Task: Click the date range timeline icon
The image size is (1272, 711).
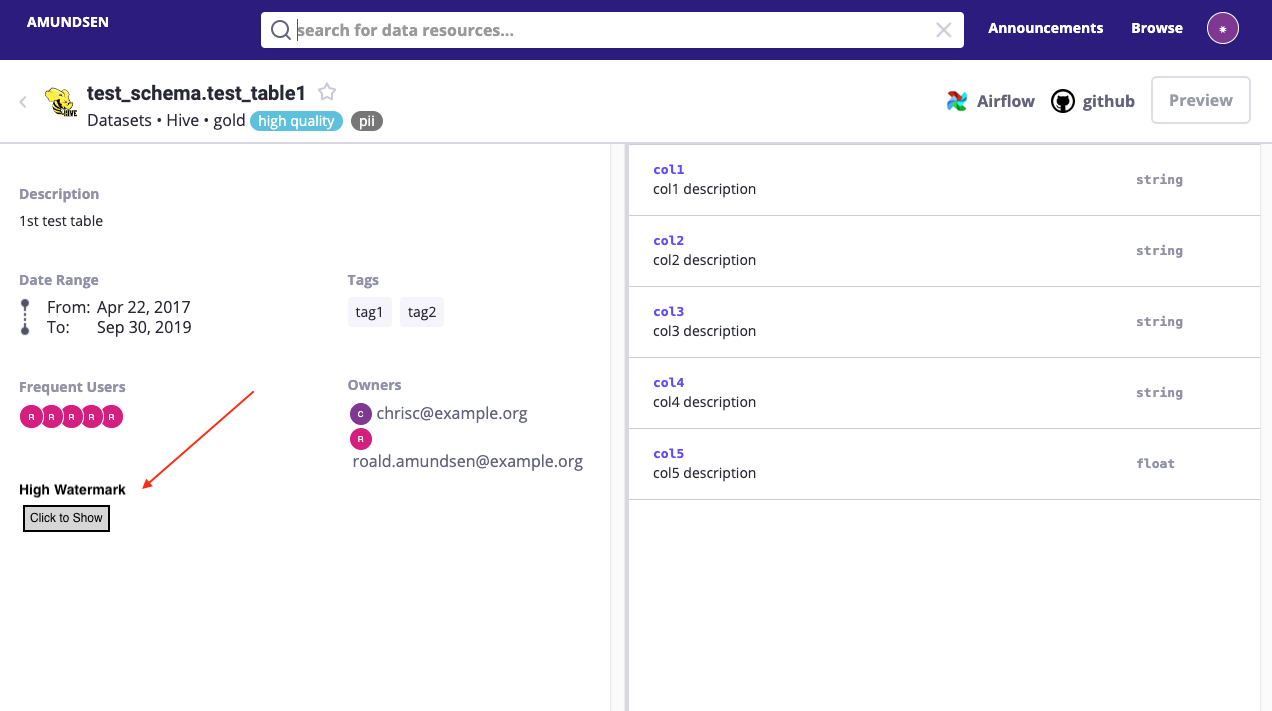Action: [25, 317]
